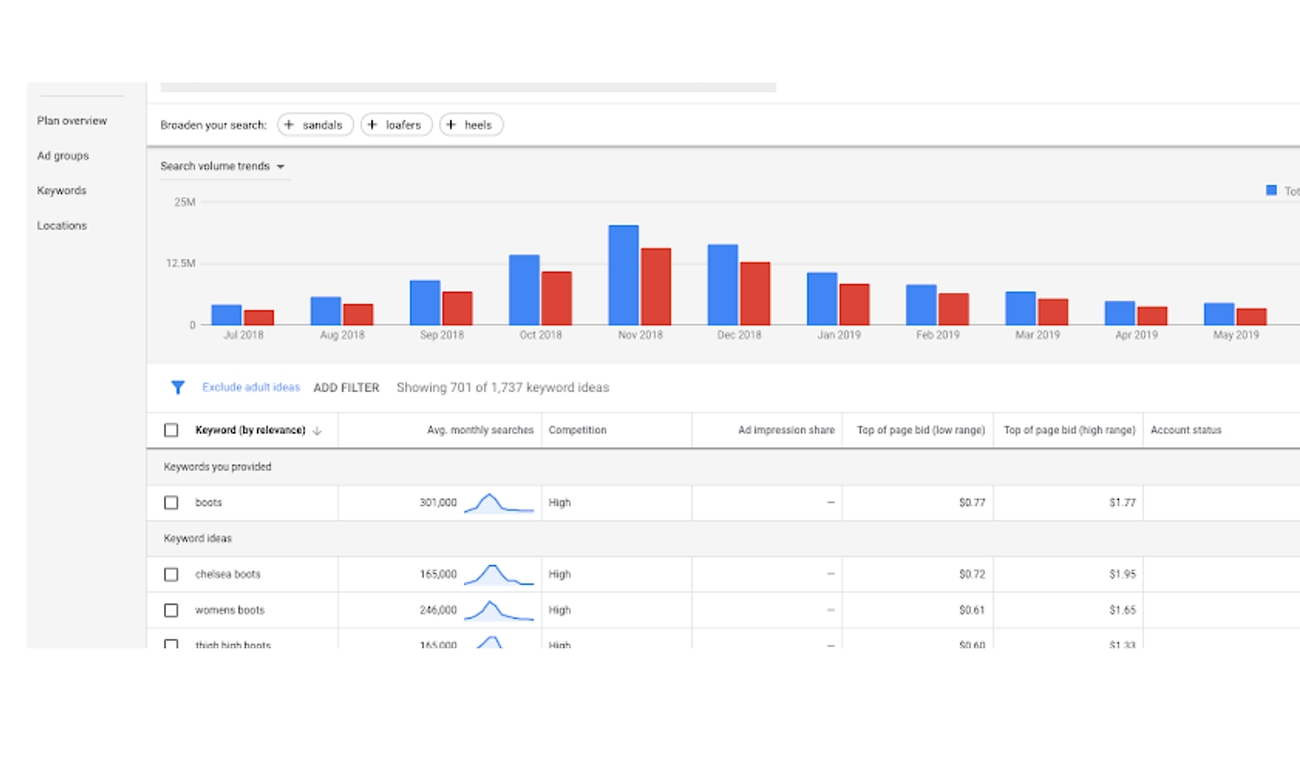Toggle the select-all keywords checkbox
The image size is (1300, 759).
point(171,430)
